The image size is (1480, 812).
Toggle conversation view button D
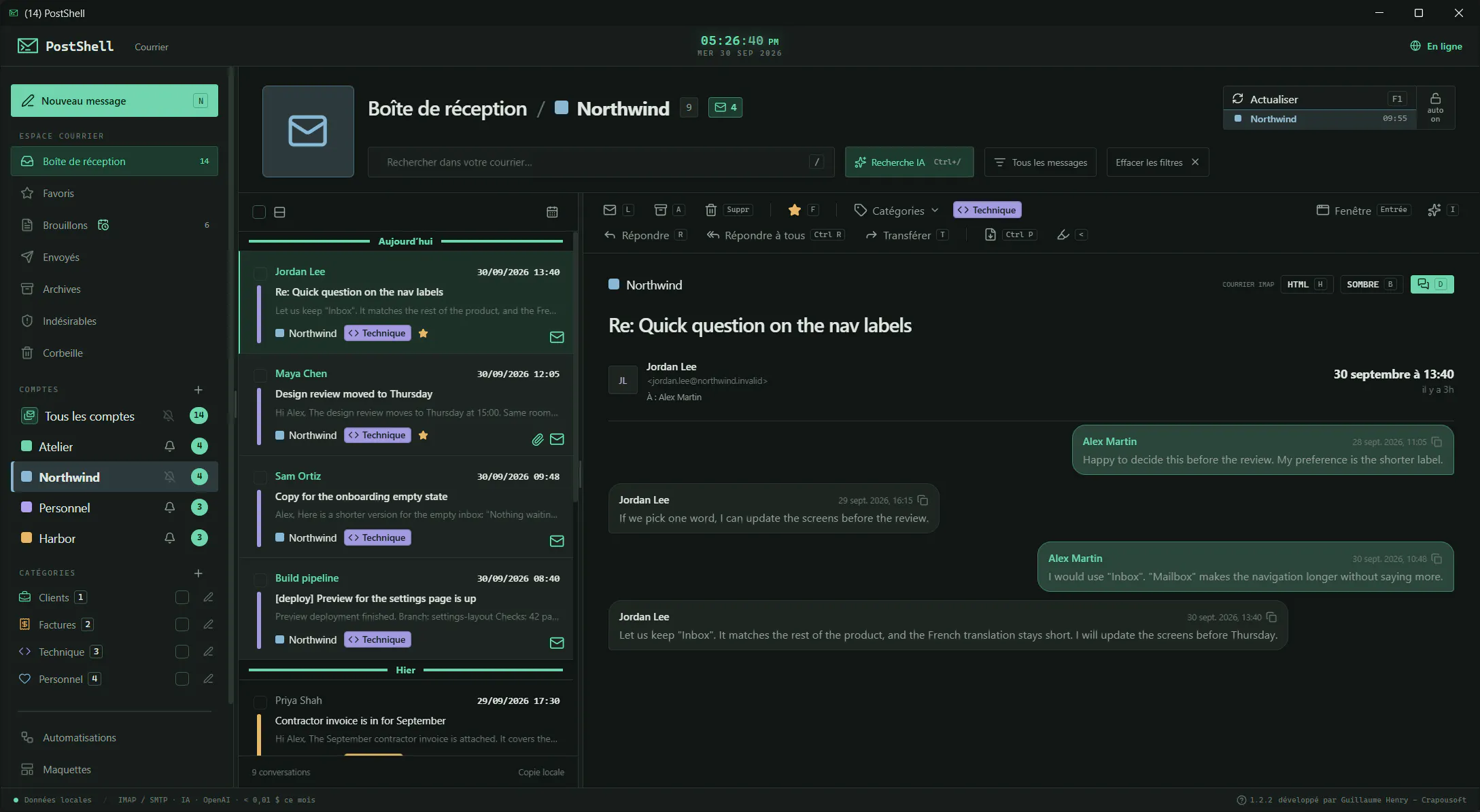click(1432, 284)
